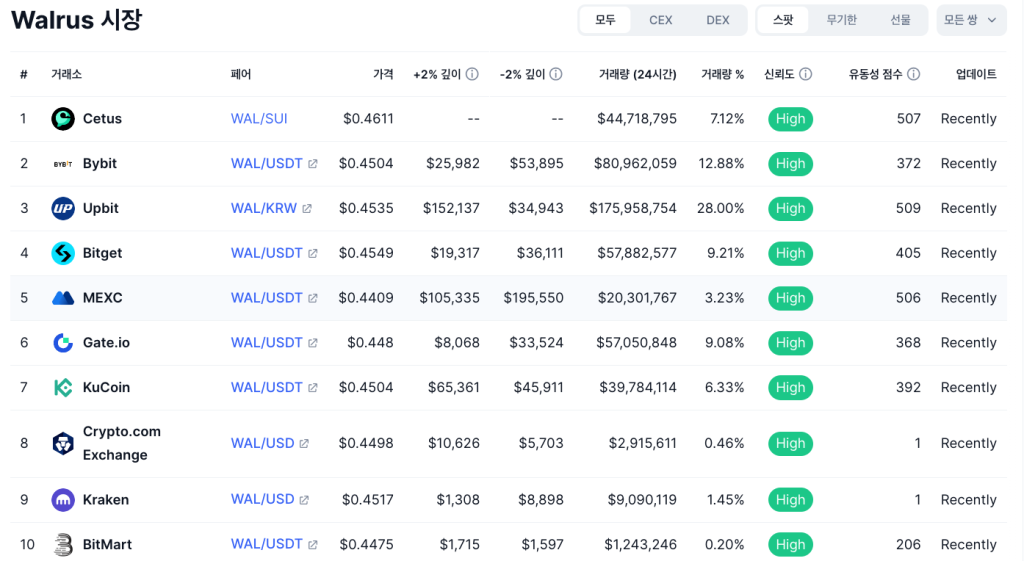Sort by the 가격 column header
This screenshot has height=561, width=1024.
coord(383,74)
